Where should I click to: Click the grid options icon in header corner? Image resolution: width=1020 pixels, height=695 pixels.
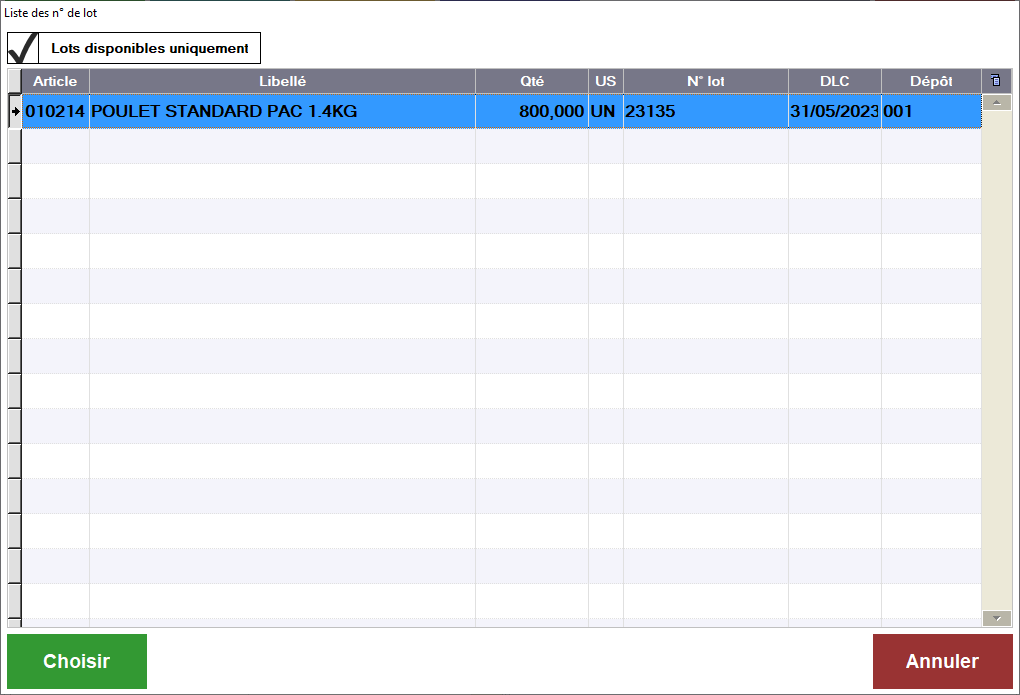(995, 81)
